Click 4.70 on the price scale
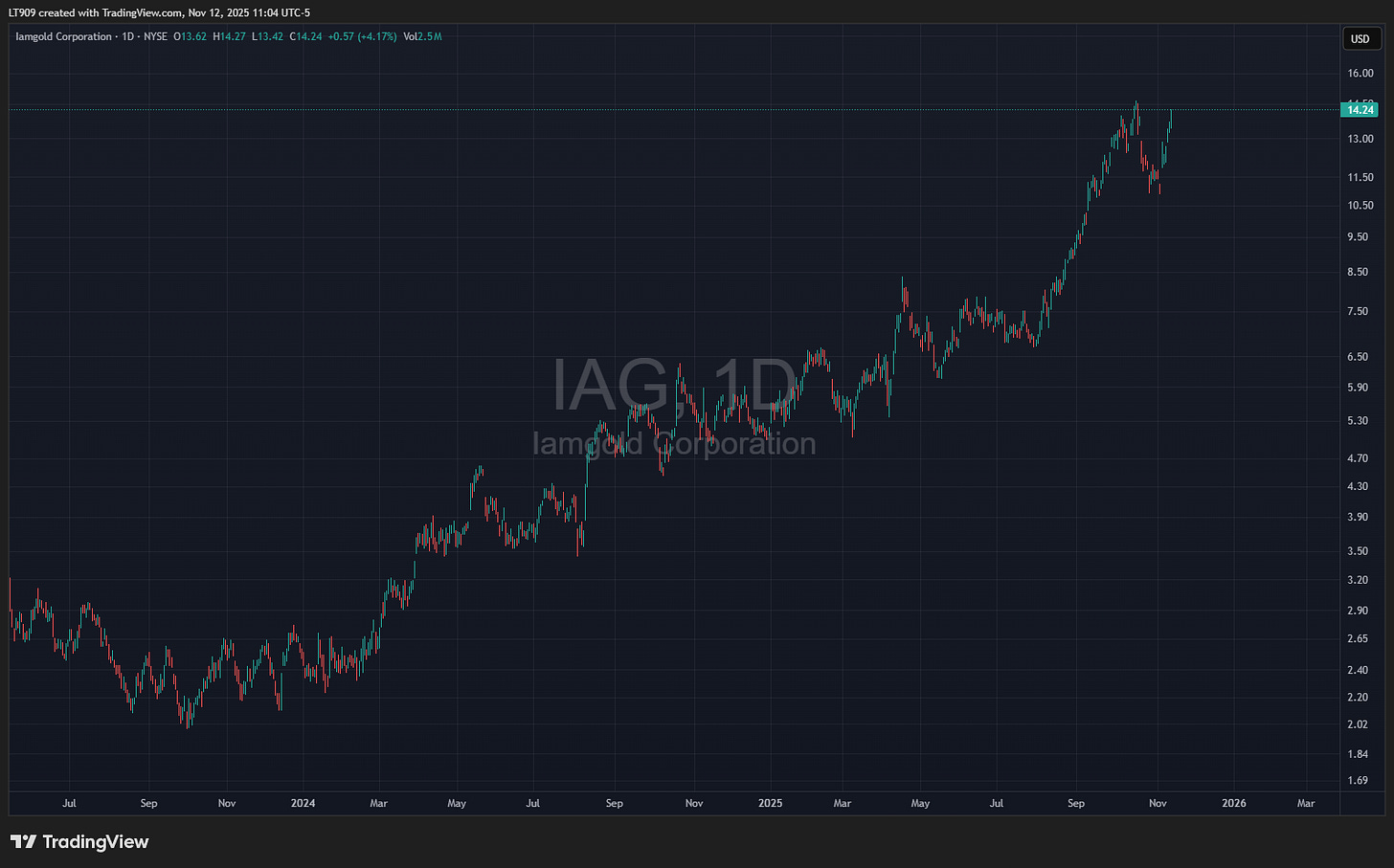1394x868 pixels. [x=1360, y=458]
